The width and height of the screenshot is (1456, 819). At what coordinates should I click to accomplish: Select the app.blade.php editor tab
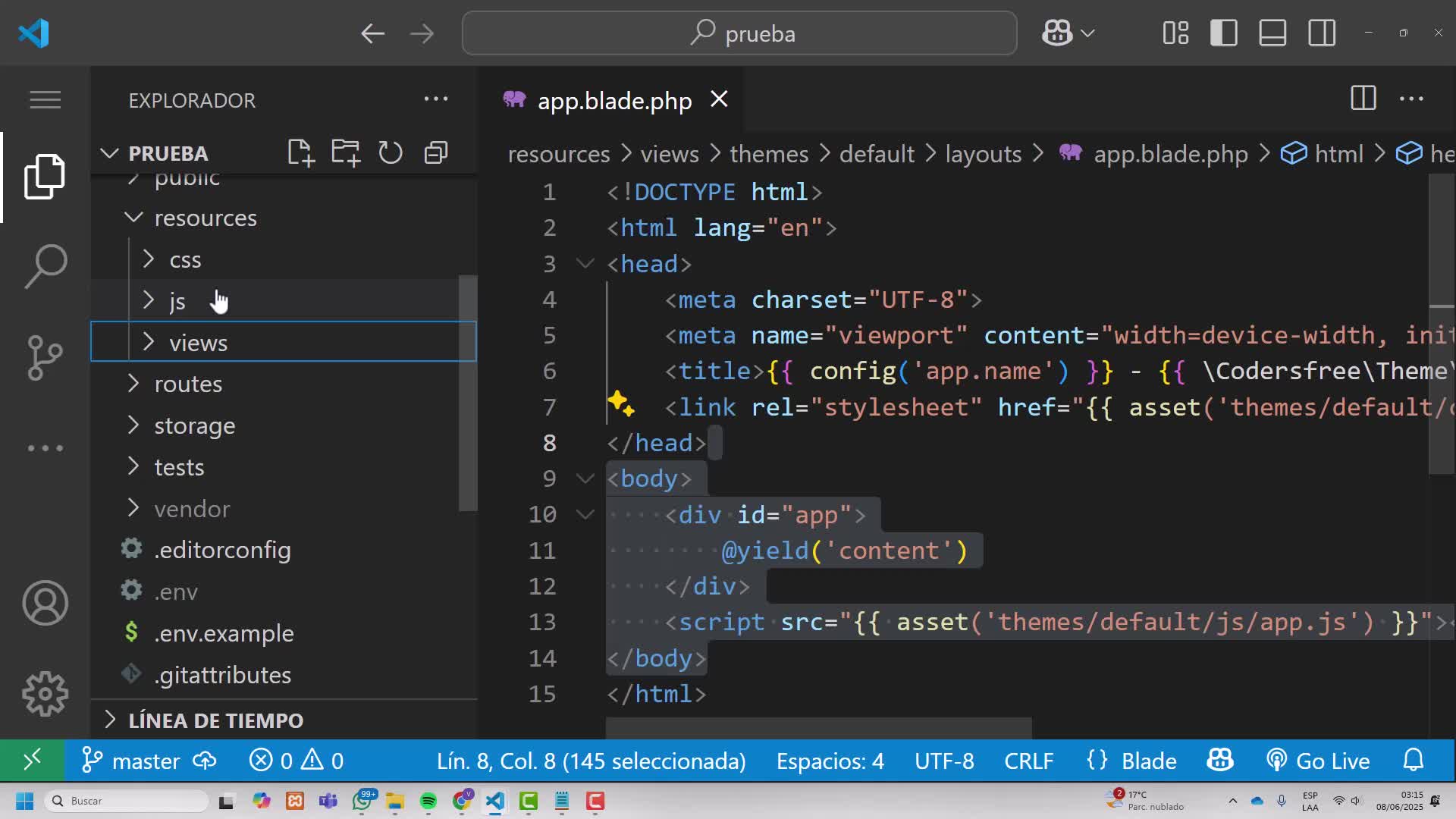(610, 100)
